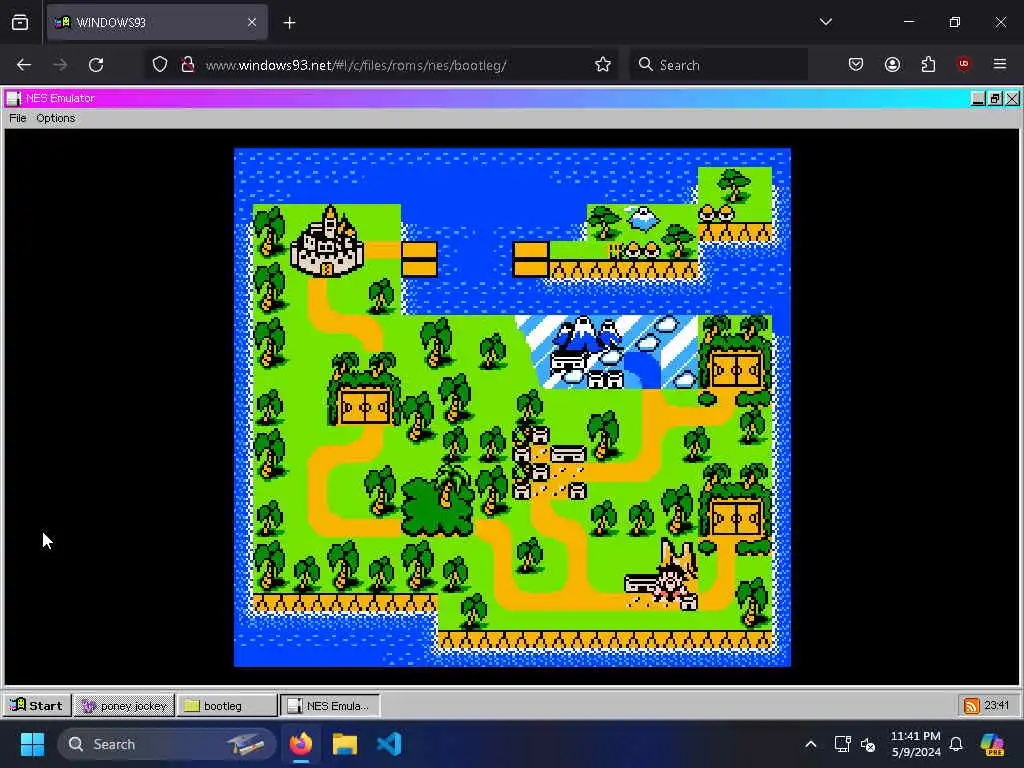1024x768 pixels.
Task: Click the uBlock Origin toolbar icon
Action: [x=964, y=65]
